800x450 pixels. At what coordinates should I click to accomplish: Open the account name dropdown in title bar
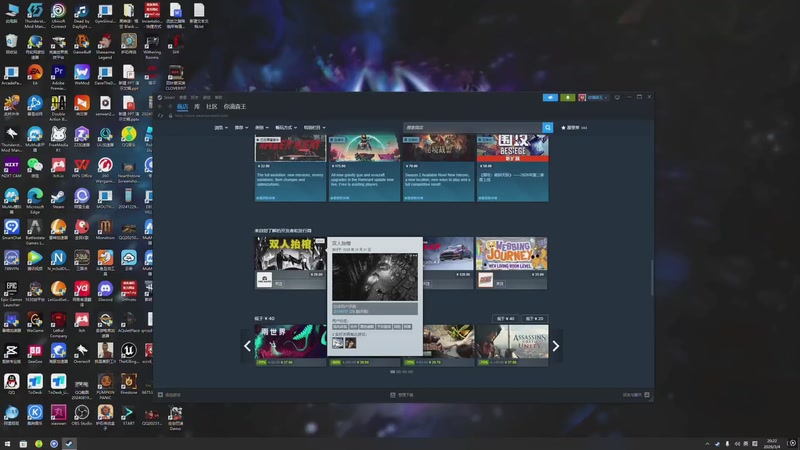click(597, 97)
